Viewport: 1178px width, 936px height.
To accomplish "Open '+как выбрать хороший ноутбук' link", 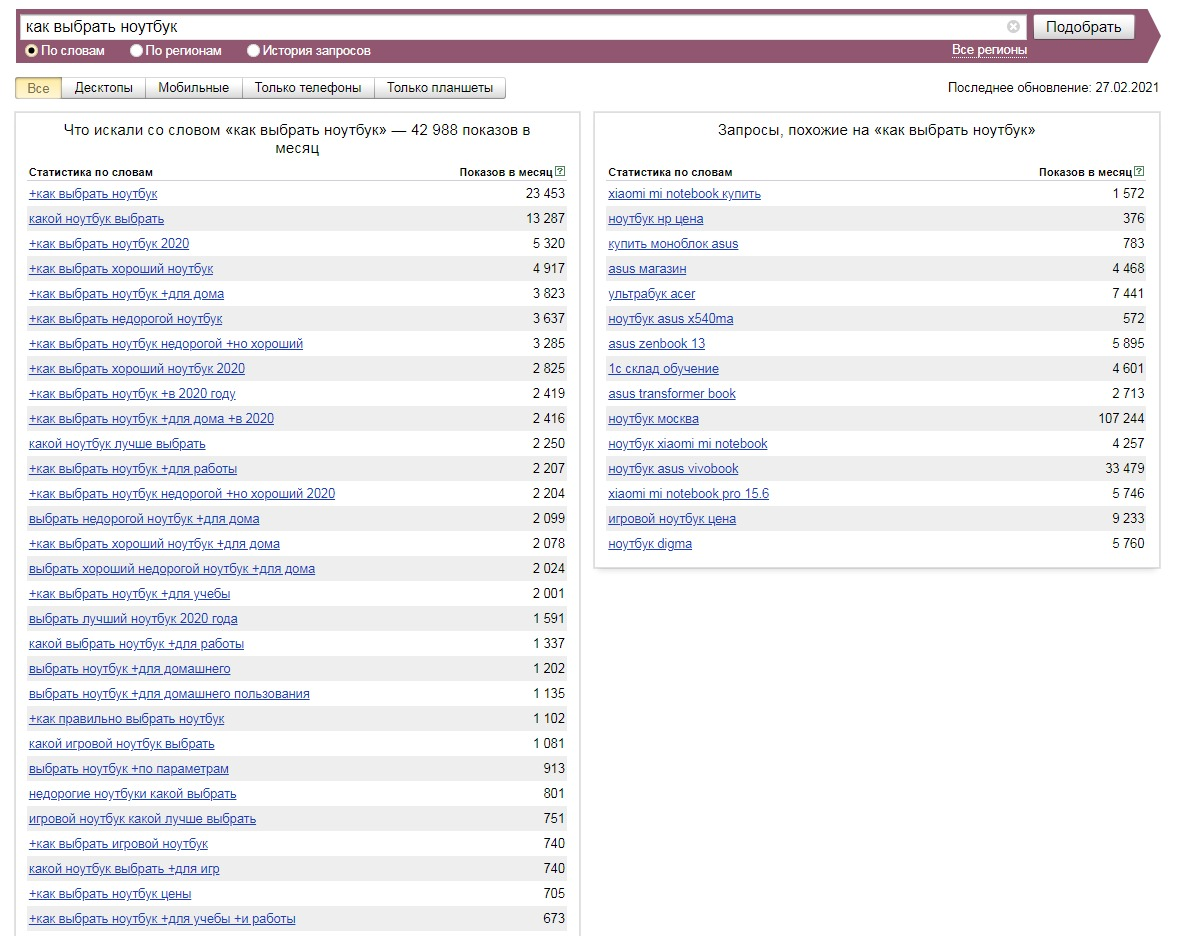I will (121, 268).
